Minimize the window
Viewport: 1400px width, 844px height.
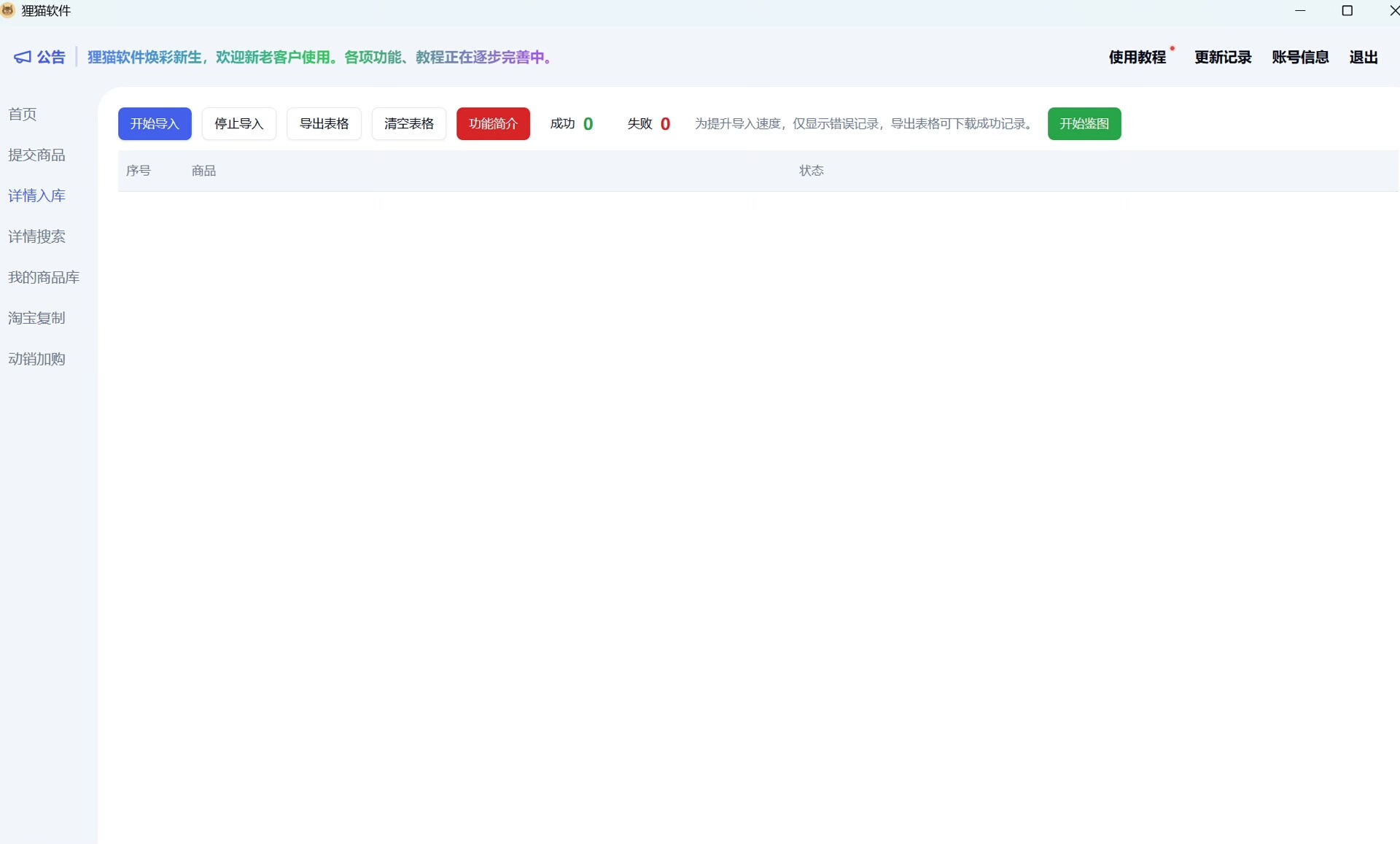point(1300,11)
